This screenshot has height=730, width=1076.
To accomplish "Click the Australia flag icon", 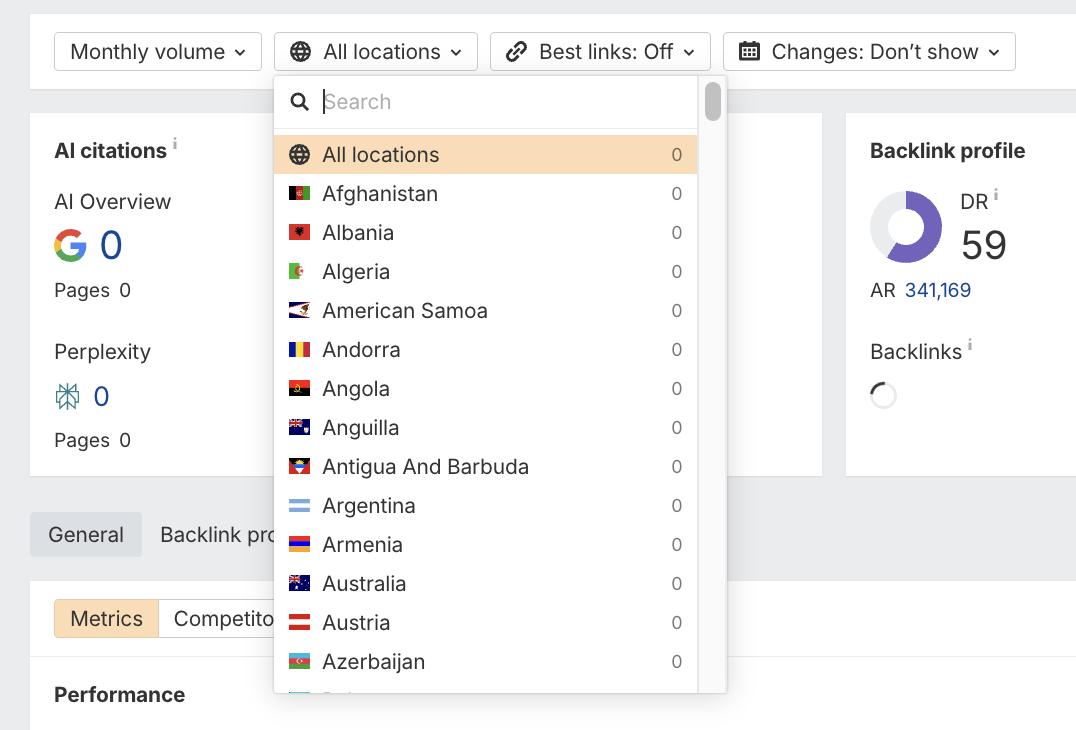I will [x=299, y=584].
